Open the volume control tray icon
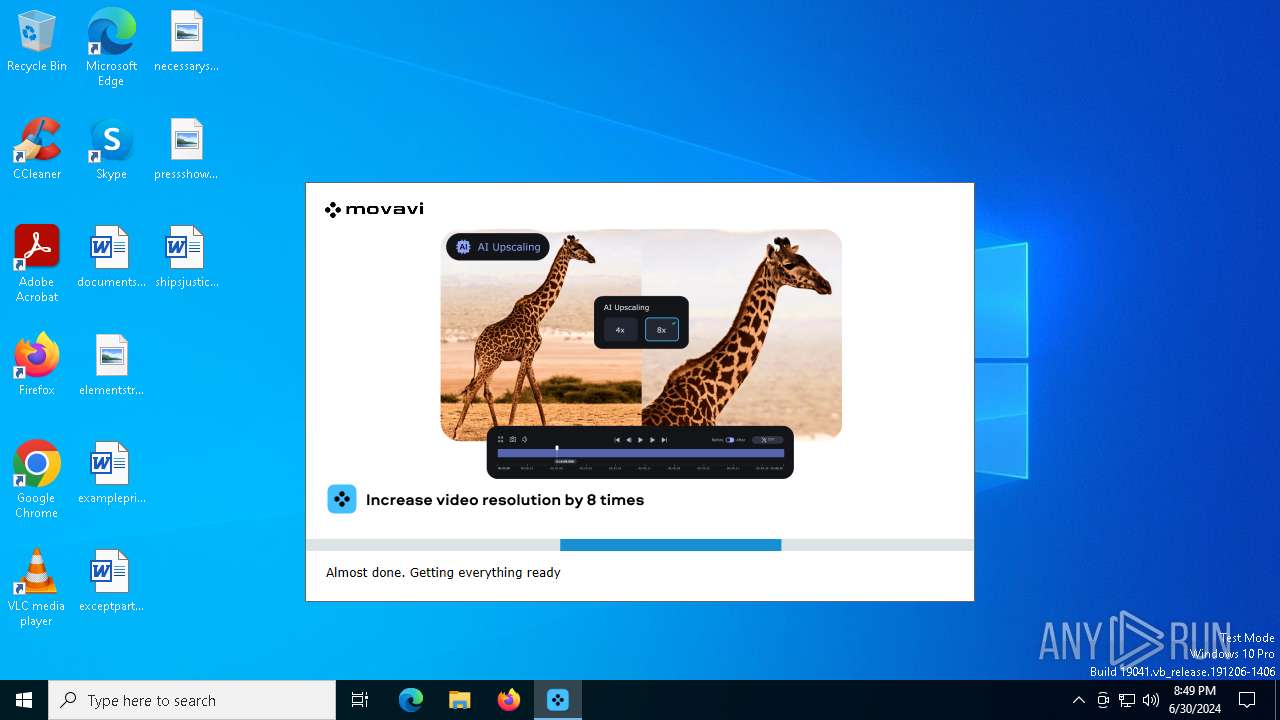 [1151, 700]
